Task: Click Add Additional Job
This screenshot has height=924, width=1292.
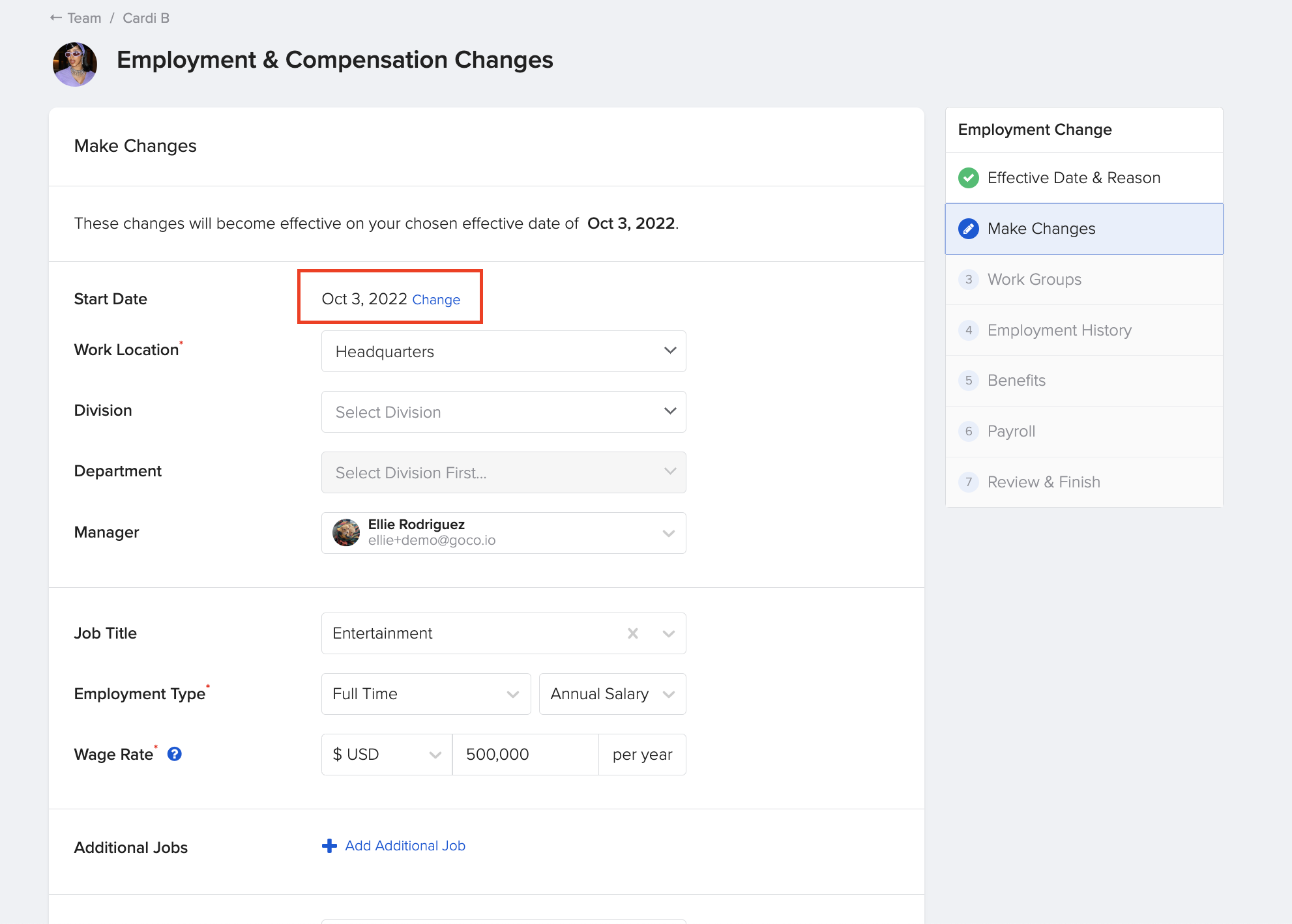Action: [405, 845]
